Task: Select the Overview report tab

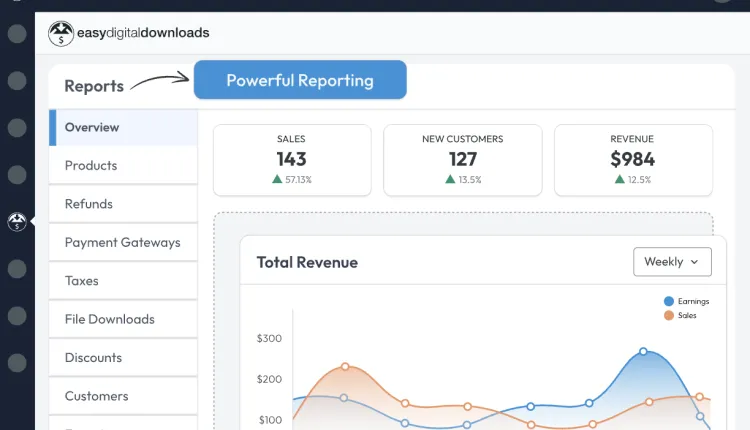Action: coord(123,127)
